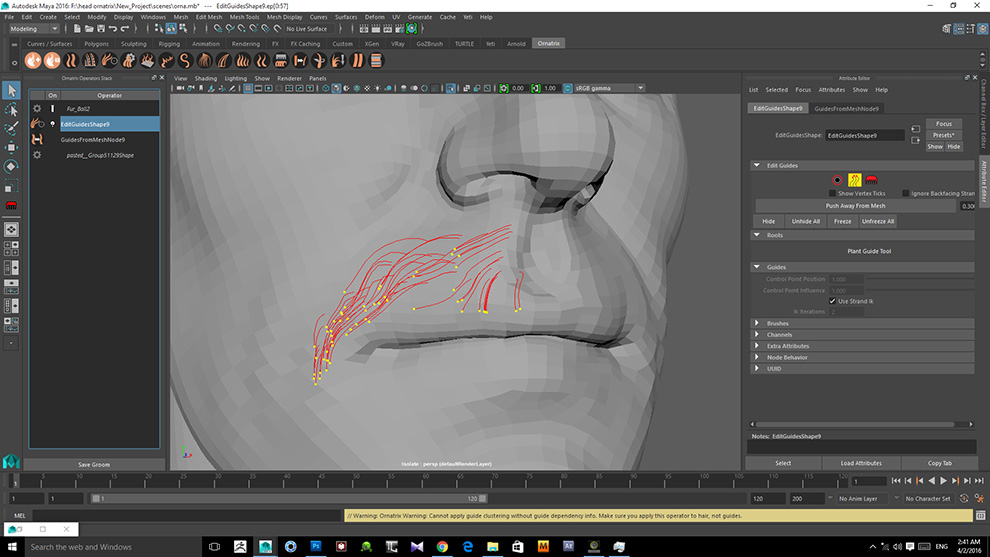Switch to the GuidesFromMeshNode9 tab

(847, 108)
